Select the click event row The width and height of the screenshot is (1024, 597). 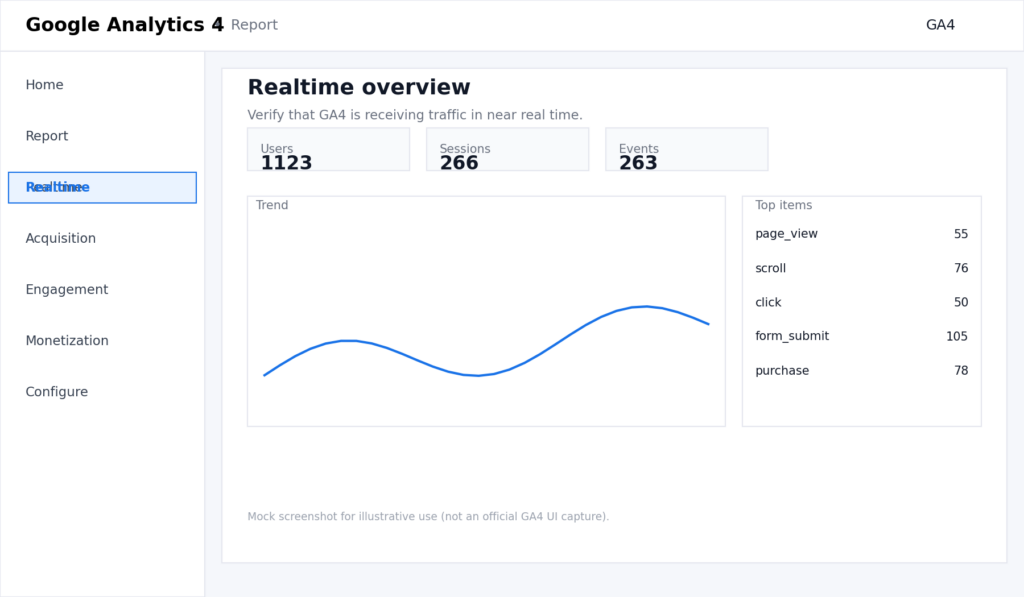coord(861,302)
